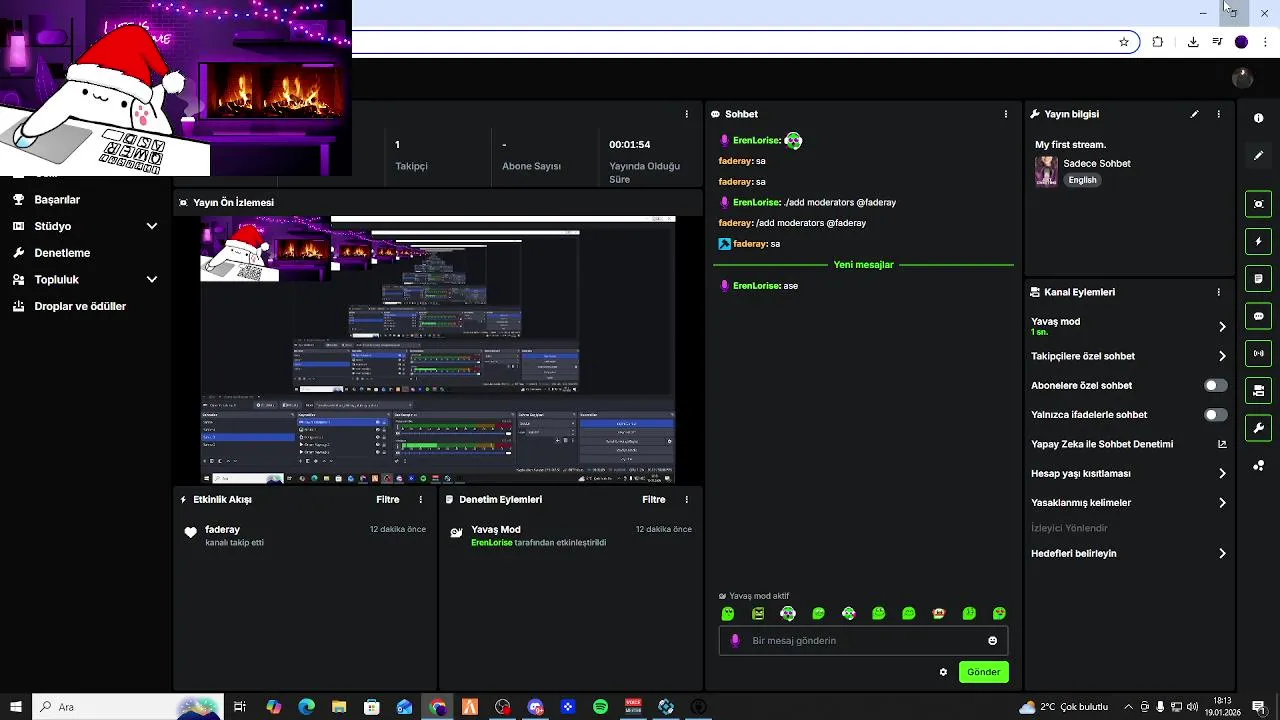Open Filtre in Denetim Eylemleri panel
The image size is (1280, 720).
pyautogui.click(x=654, y=499)
